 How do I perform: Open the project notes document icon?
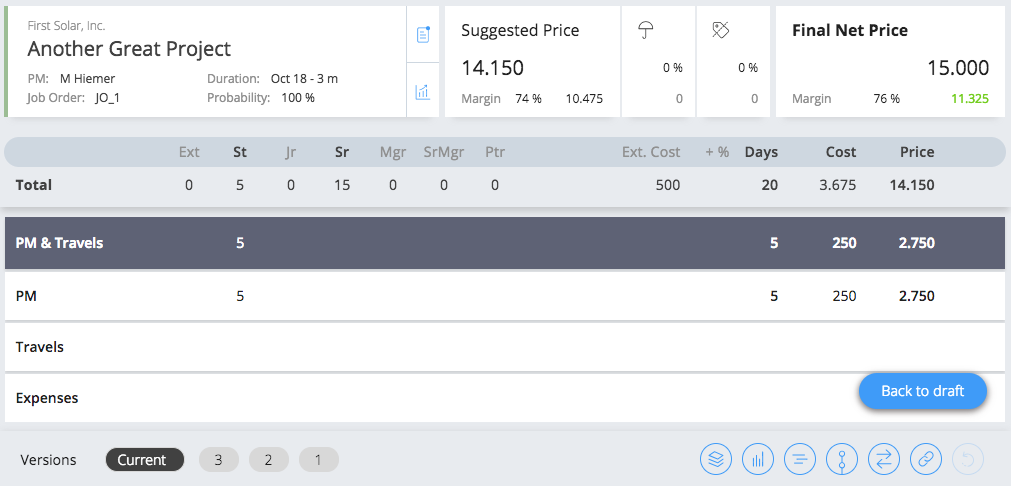point(423,34)
